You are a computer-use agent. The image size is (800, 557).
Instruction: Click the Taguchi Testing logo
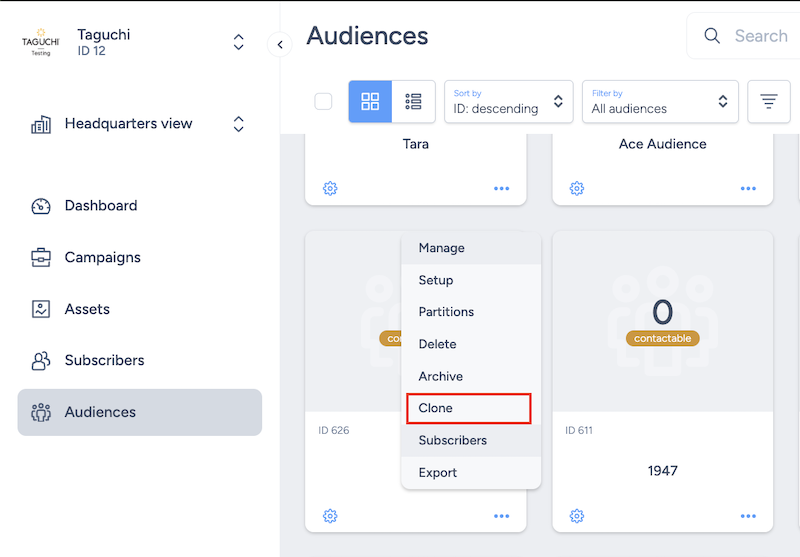[40, 42]
